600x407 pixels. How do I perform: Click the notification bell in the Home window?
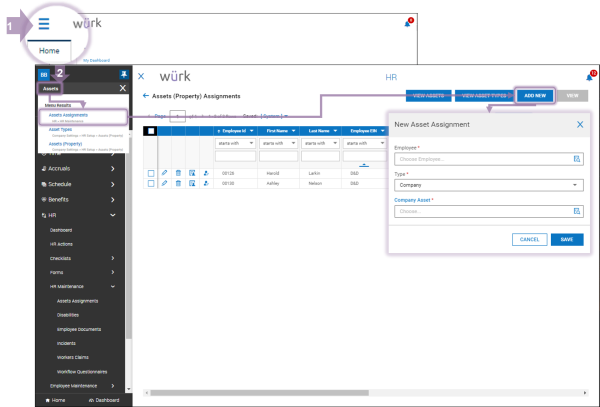click(407, 24)
